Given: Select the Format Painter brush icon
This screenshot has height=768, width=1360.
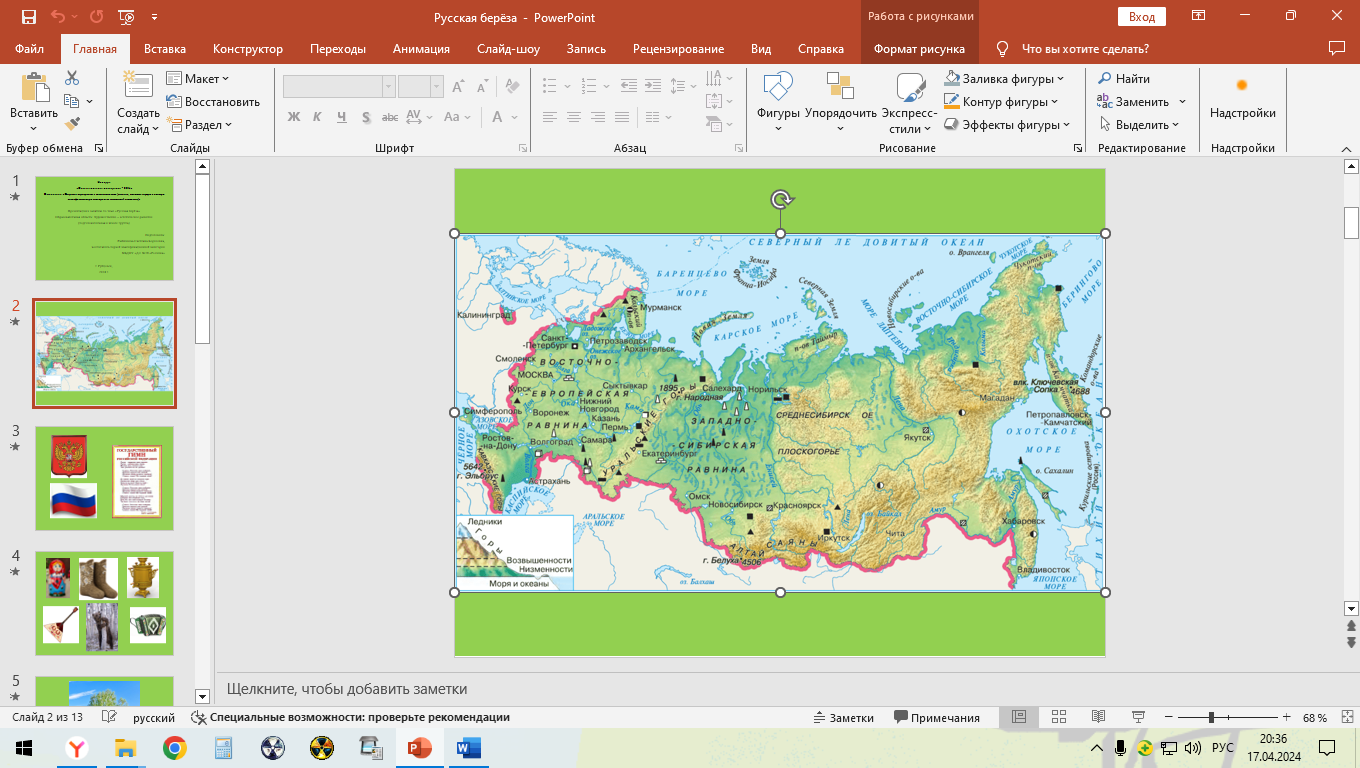Looking at the screenshot, I should coord(72,124).
